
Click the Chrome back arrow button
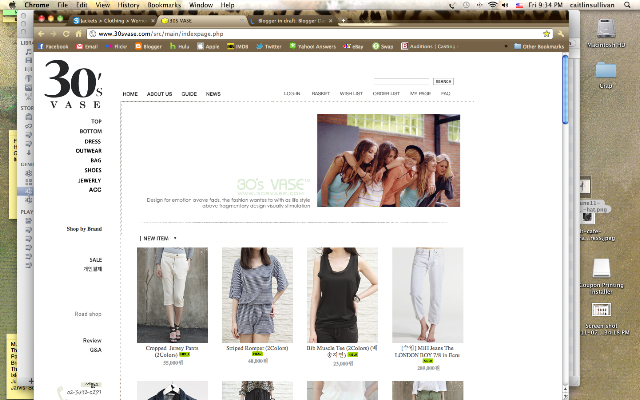(x=41, y=34)
